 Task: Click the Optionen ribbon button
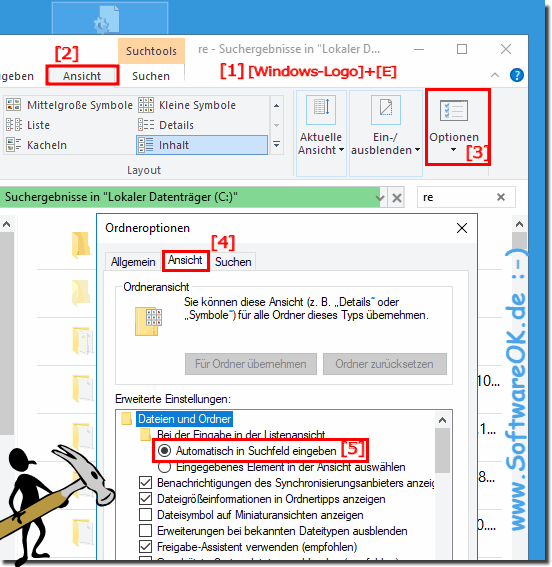[454, 127]
